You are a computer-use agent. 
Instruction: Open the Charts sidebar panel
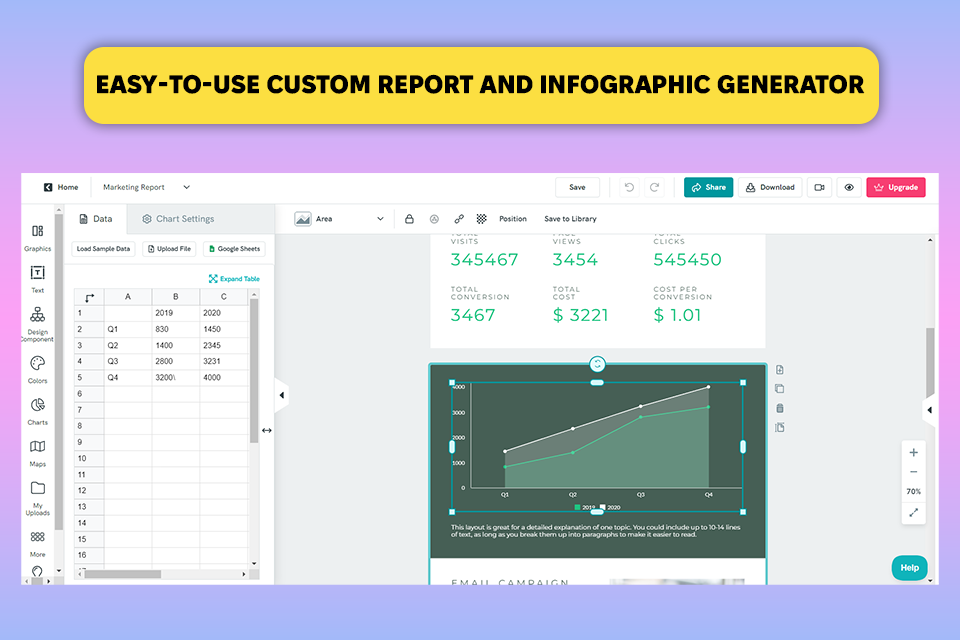coord(37,411)
